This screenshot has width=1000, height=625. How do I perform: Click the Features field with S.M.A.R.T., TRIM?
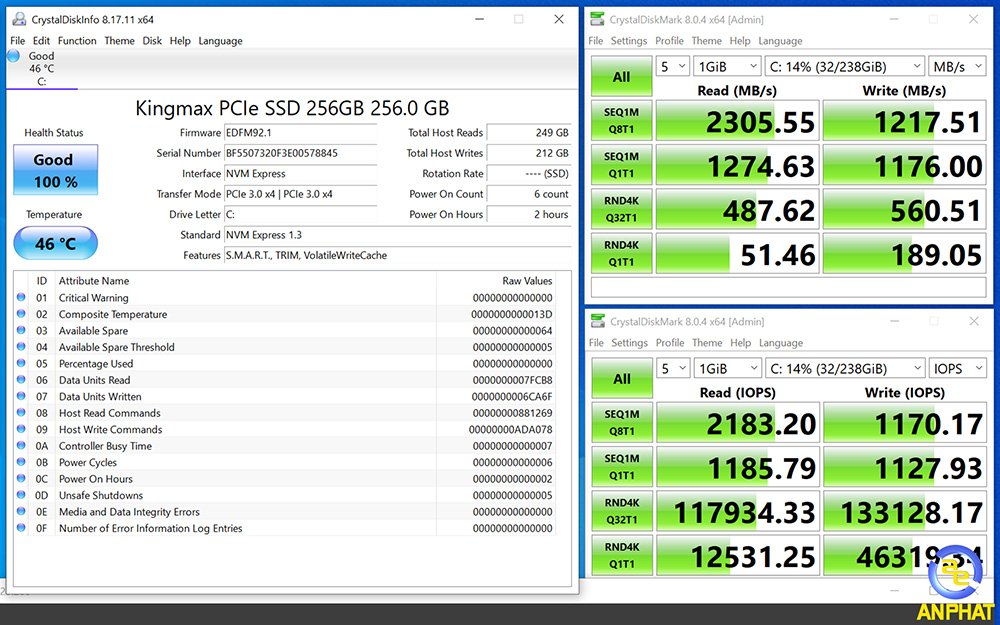pos(397,255)
